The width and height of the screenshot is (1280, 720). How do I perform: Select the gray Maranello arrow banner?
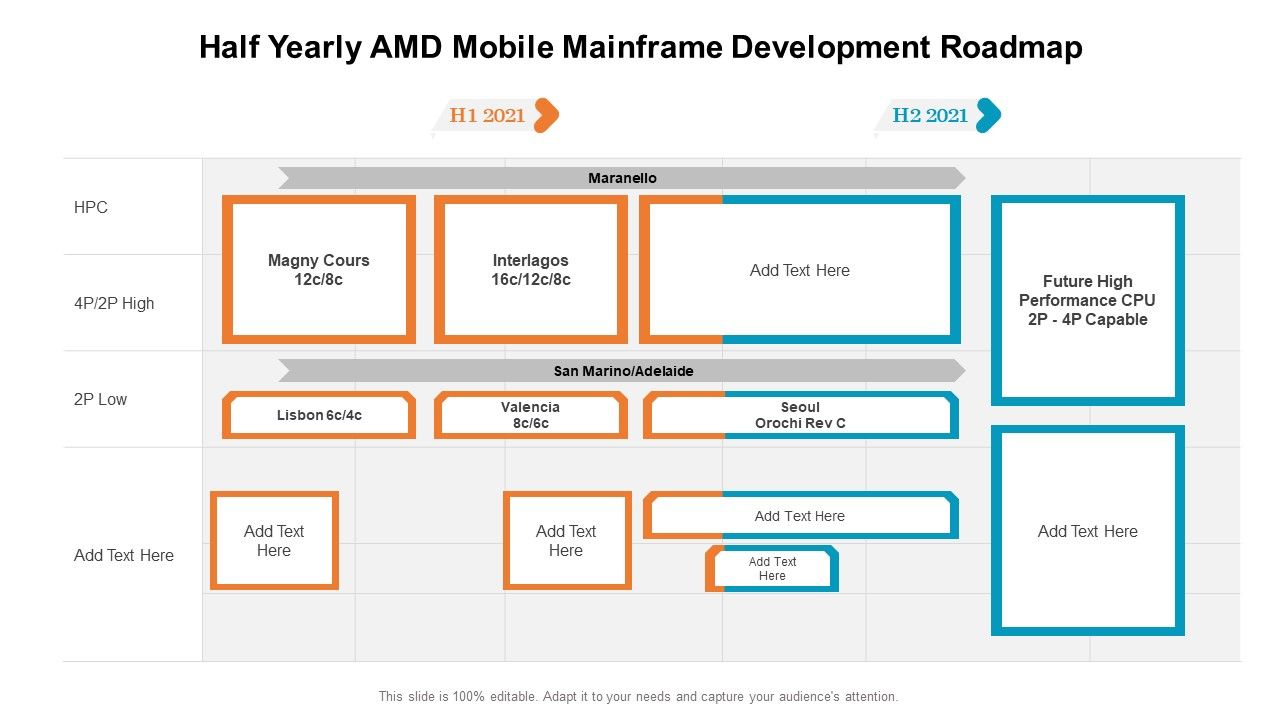620,178
